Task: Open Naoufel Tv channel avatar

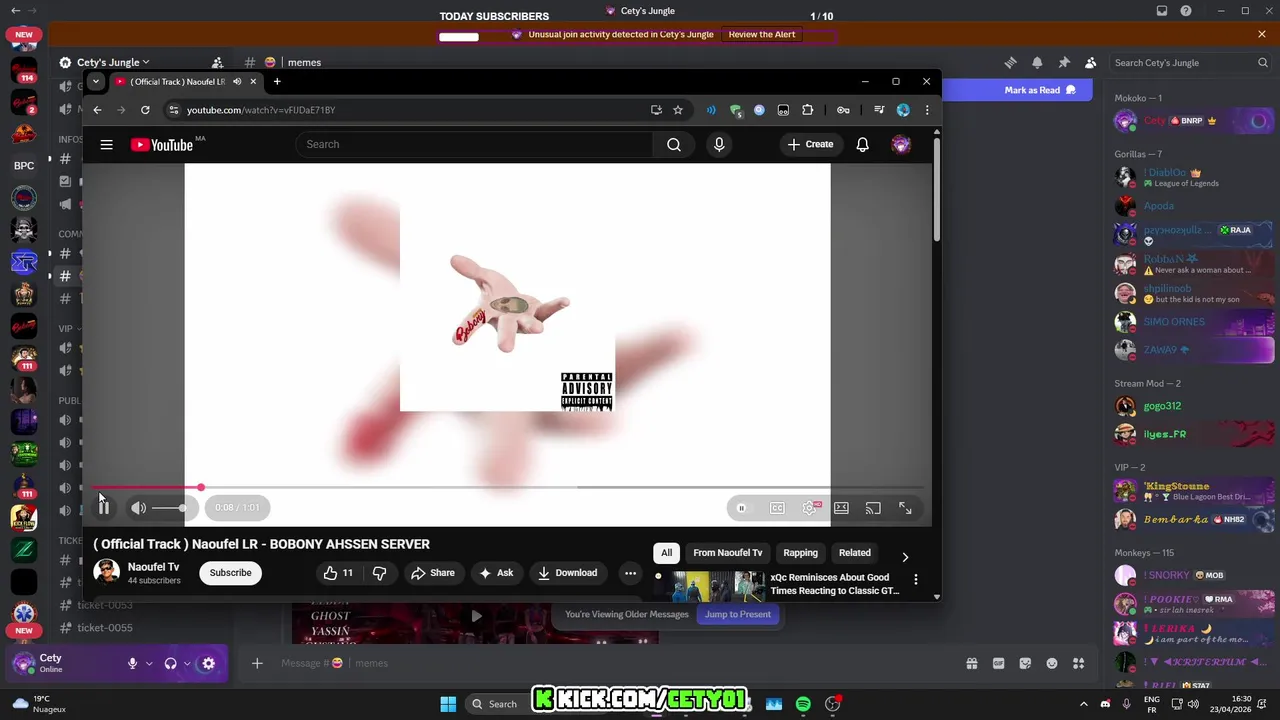Action: tap(106, 572)
